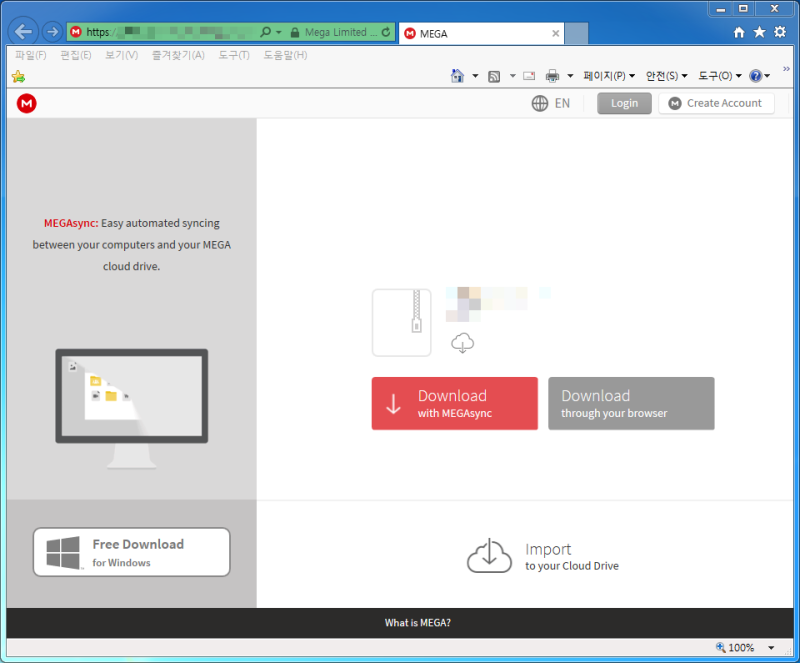The height and width of the screenshot is (663, 800).
Task: Open the 페이지(P) dropdown menu
Action: click(609, 76)
